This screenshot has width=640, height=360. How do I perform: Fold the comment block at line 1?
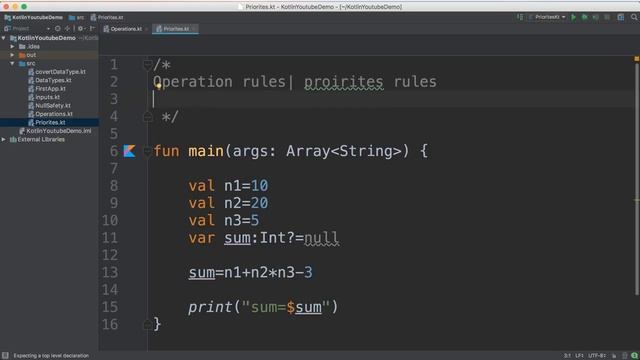(x=147, y=64)
